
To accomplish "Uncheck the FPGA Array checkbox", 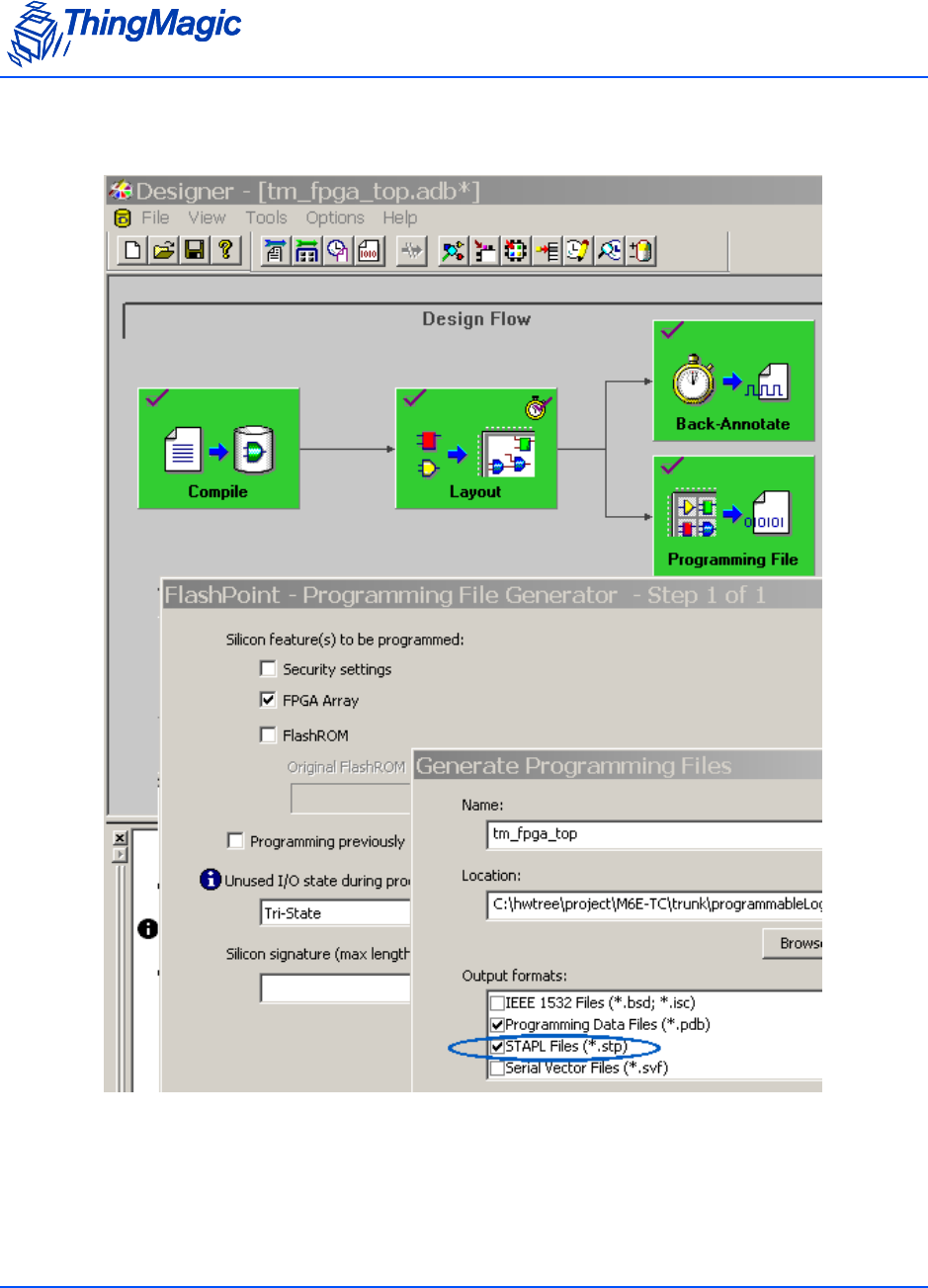I will [268, 700].
